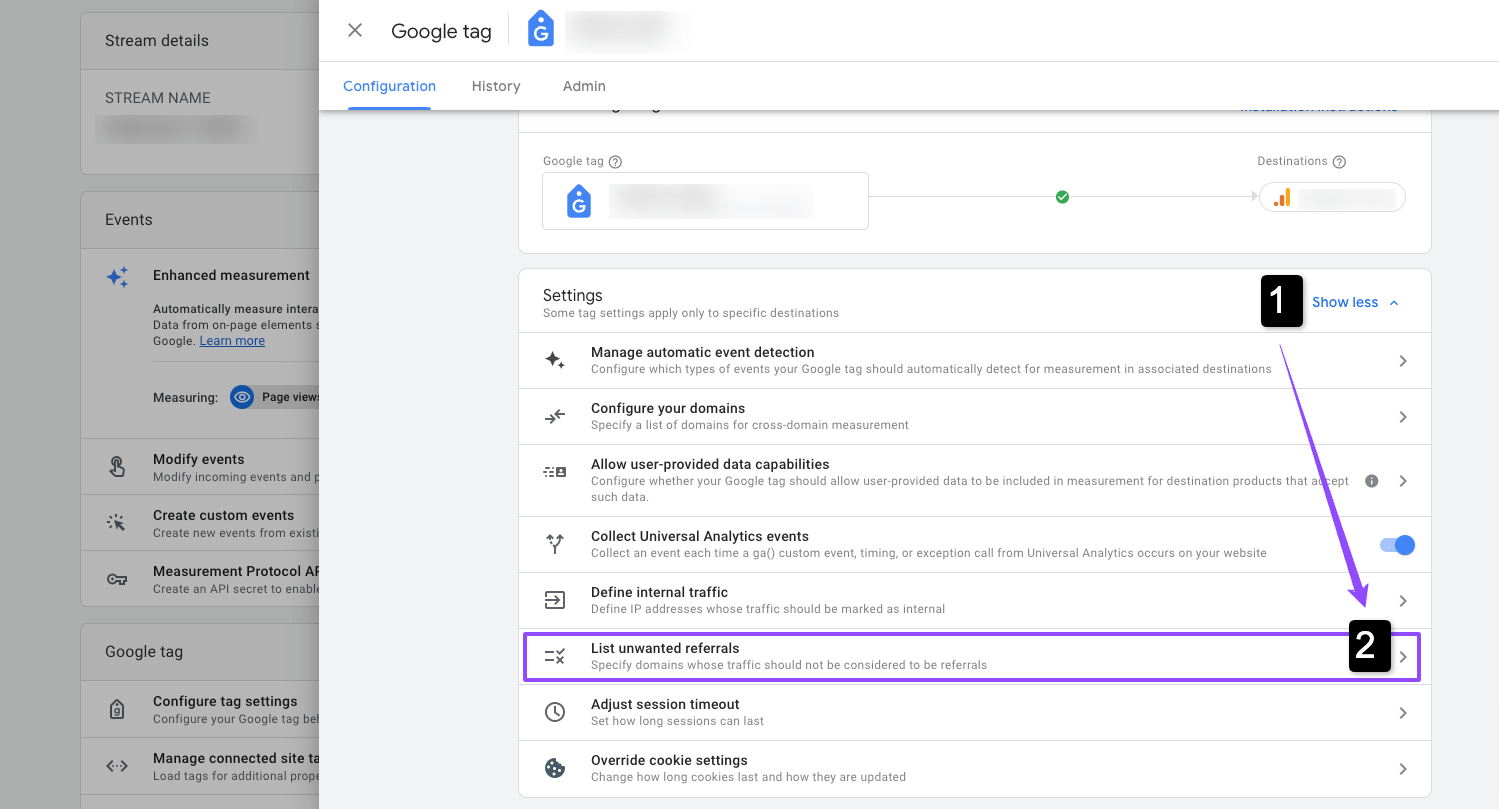Open Modify events in background page

200,467
